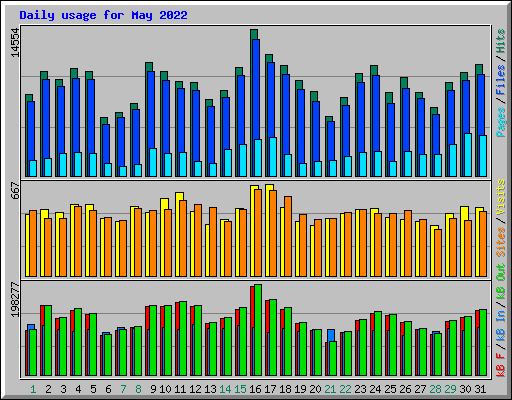Click the green kB Out bar for day 16
The image size is (512, 400).
click(x=258, y=330)
